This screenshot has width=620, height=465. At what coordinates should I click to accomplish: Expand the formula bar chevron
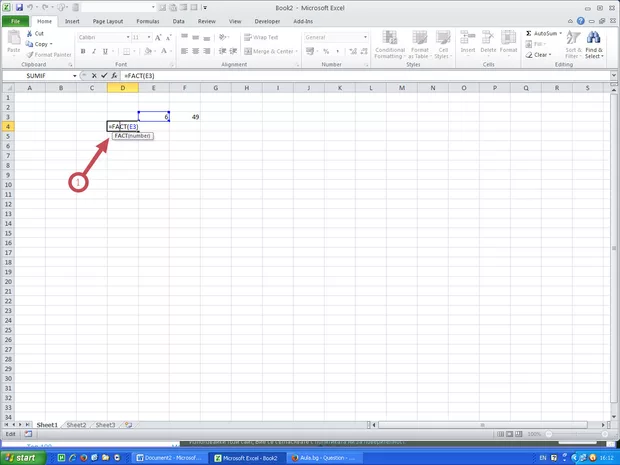[614, 75]
